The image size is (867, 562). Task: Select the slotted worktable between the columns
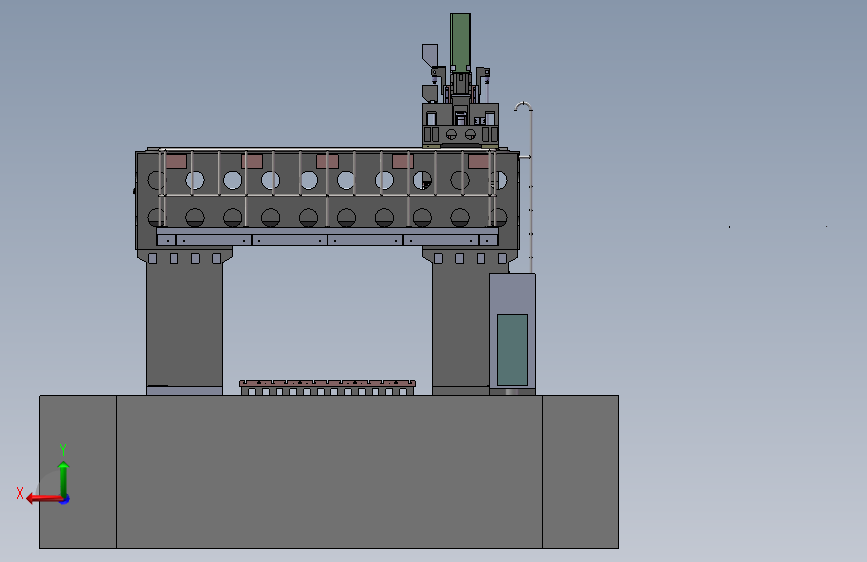(327, 387)
